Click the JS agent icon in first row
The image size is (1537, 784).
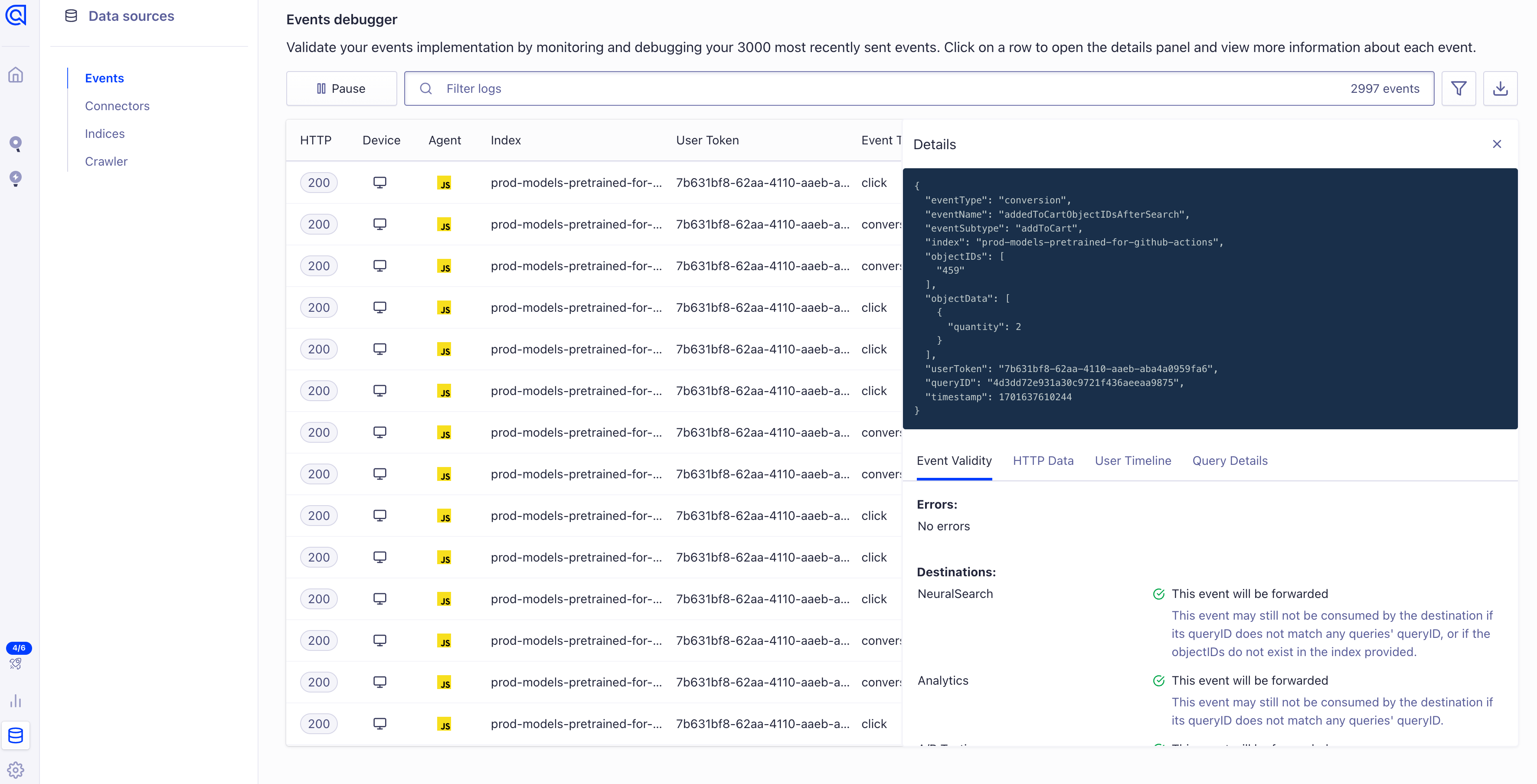(444, 183)
